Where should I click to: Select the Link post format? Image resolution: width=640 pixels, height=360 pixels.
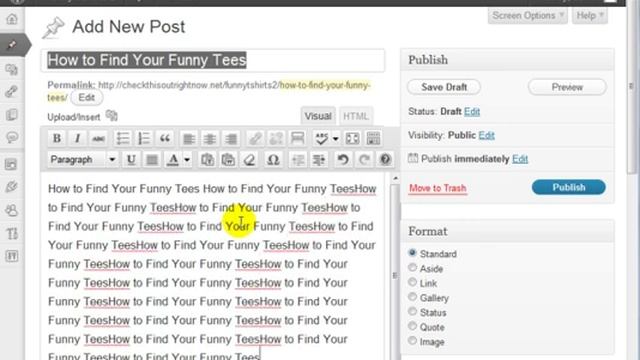click(413, 282)
